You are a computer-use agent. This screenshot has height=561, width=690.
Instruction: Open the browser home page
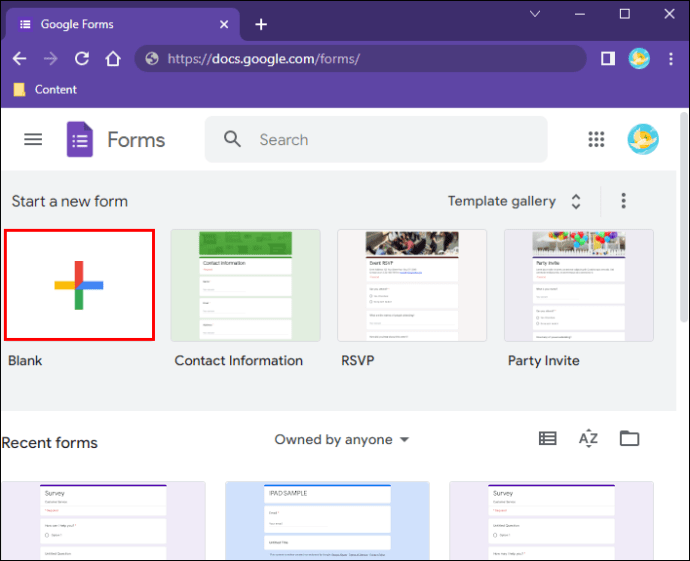click(x=113, y=59)
